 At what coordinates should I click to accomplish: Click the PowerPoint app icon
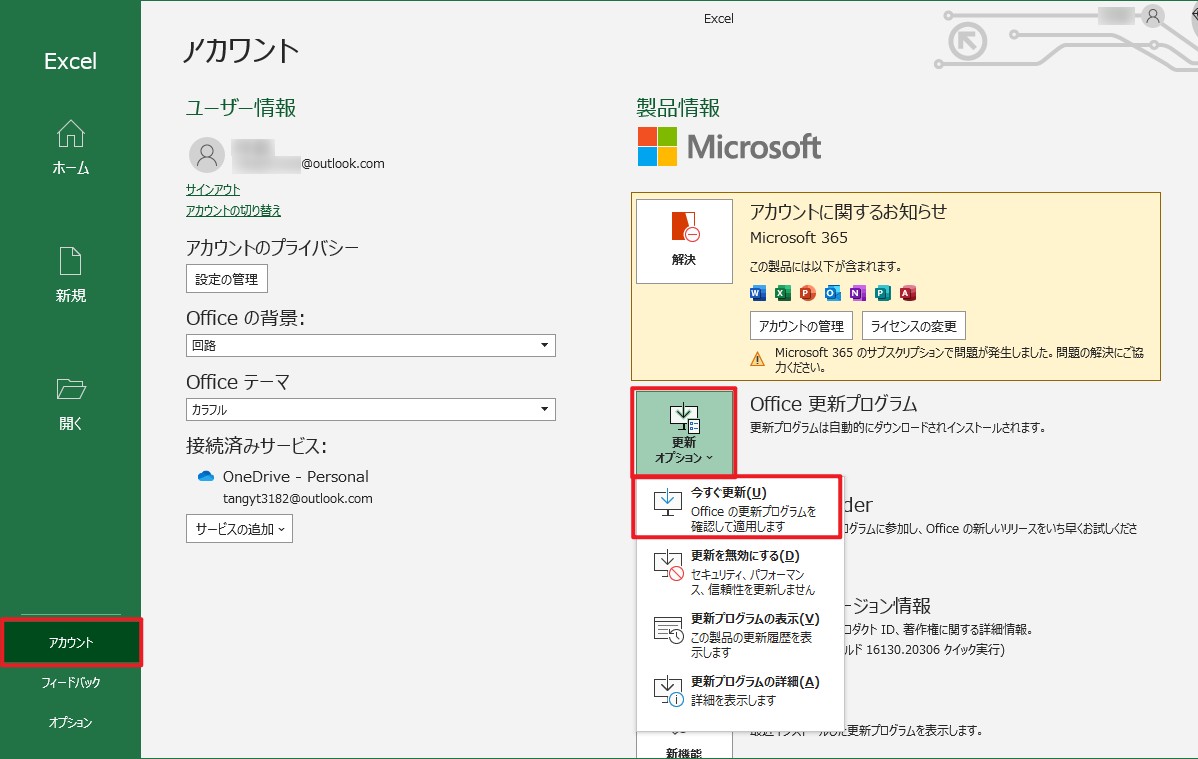pos(808,293)
